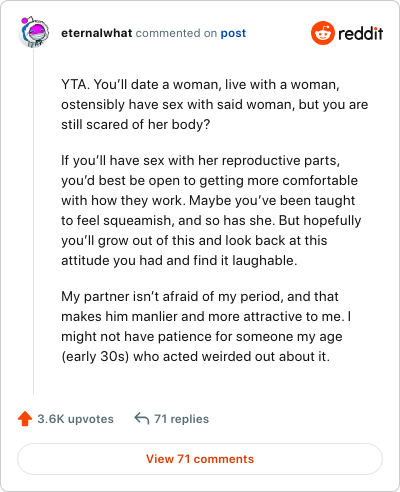Click the paragraph beginning 'If you'll have'
This screenshot has width=400, height=492.
(211, 210)
